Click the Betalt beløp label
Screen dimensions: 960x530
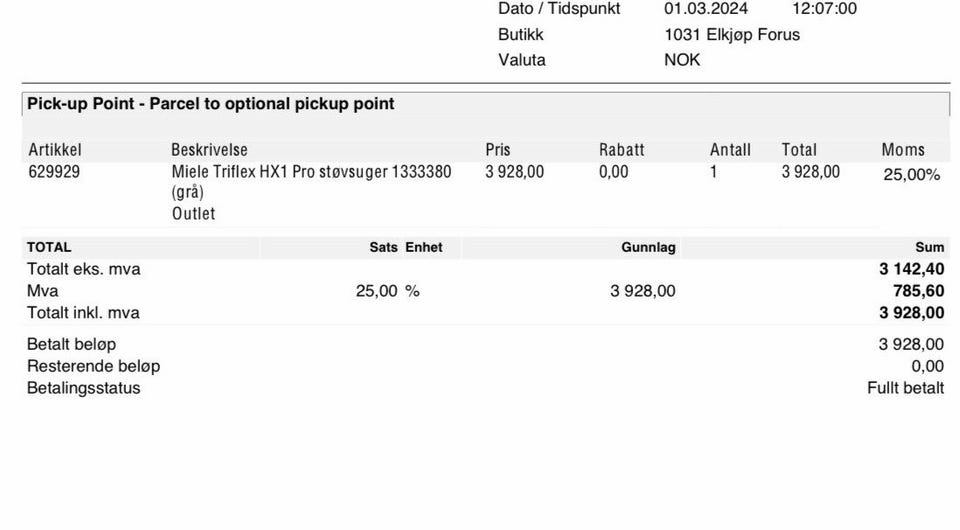(71, 345)
